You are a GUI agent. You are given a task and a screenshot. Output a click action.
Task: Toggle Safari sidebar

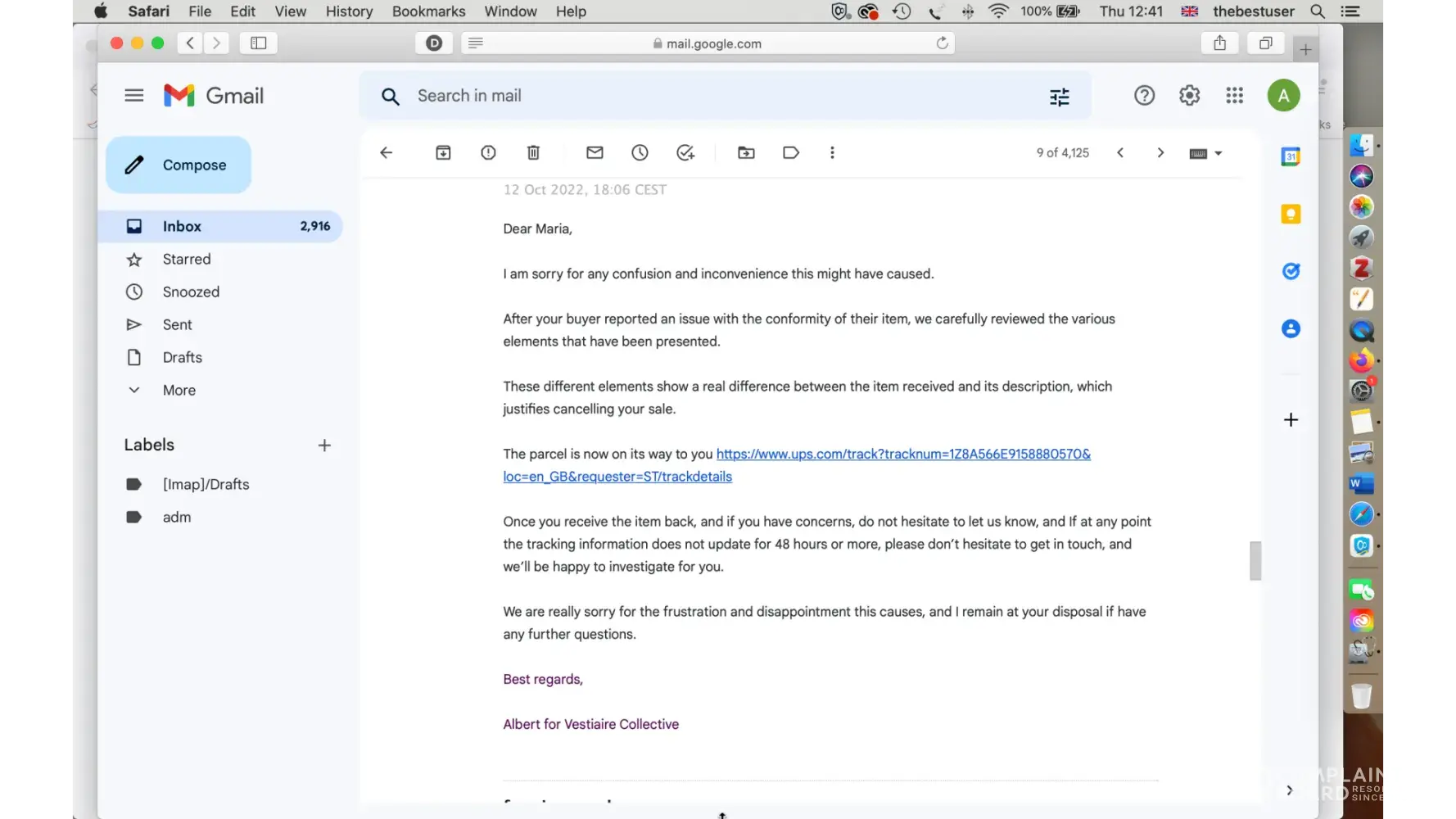click(x=259, y=43)
